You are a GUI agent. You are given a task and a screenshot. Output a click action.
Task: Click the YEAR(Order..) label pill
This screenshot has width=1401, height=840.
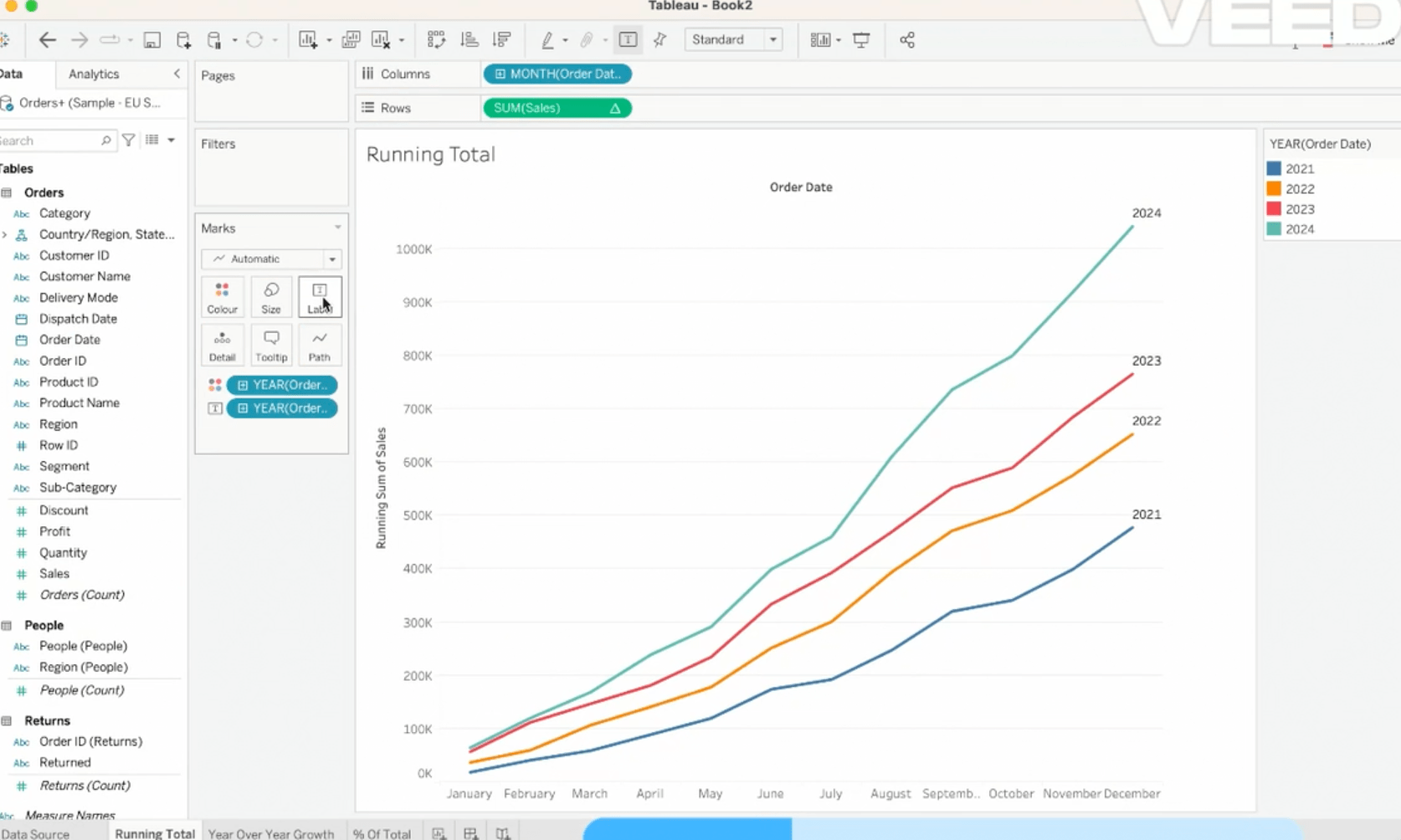282,408
